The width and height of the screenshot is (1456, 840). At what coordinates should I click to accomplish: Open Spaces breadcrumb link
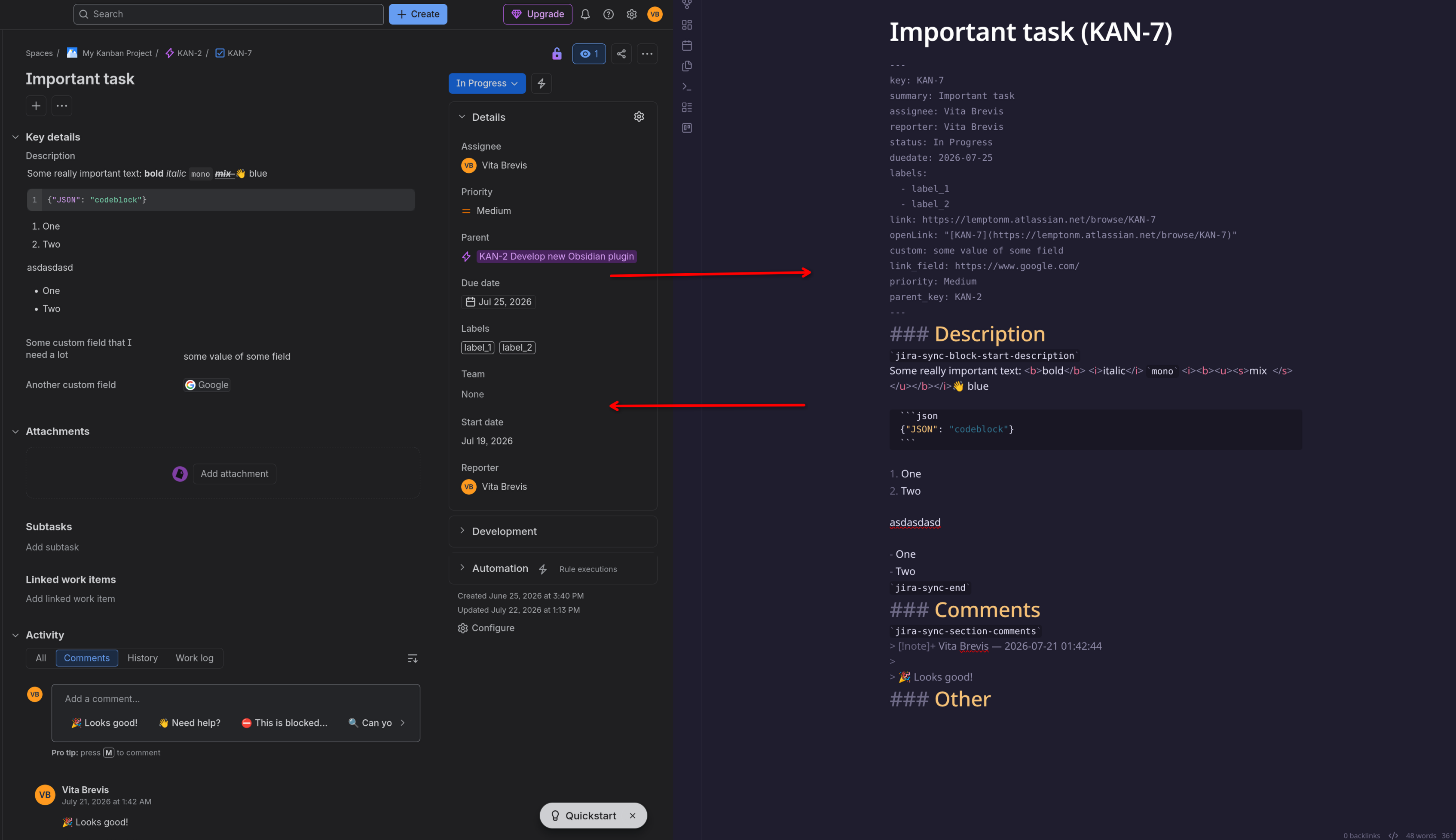tap(39, 53)
